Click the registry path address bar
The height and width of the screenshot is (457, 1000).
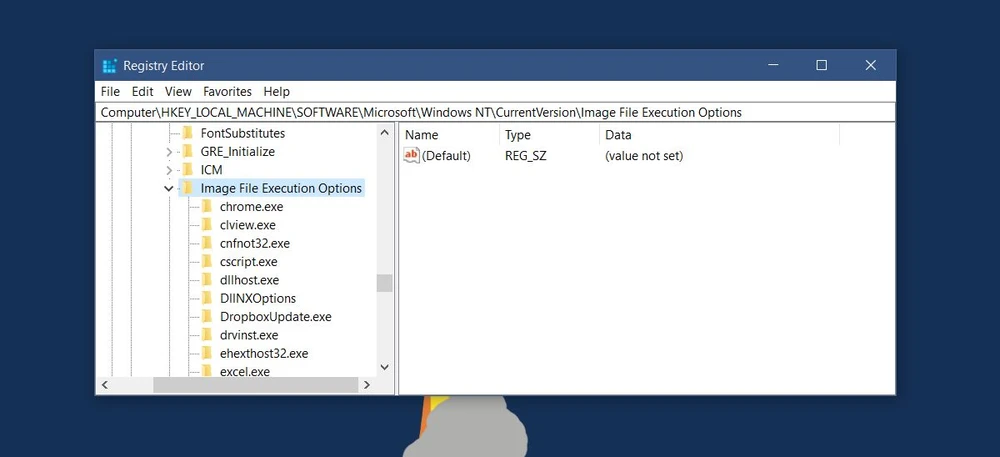tap(495, 113)
